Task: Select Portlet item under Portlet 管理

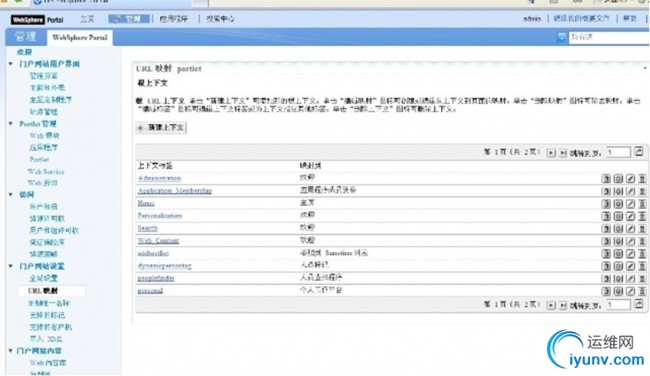Action: [39, 160]
